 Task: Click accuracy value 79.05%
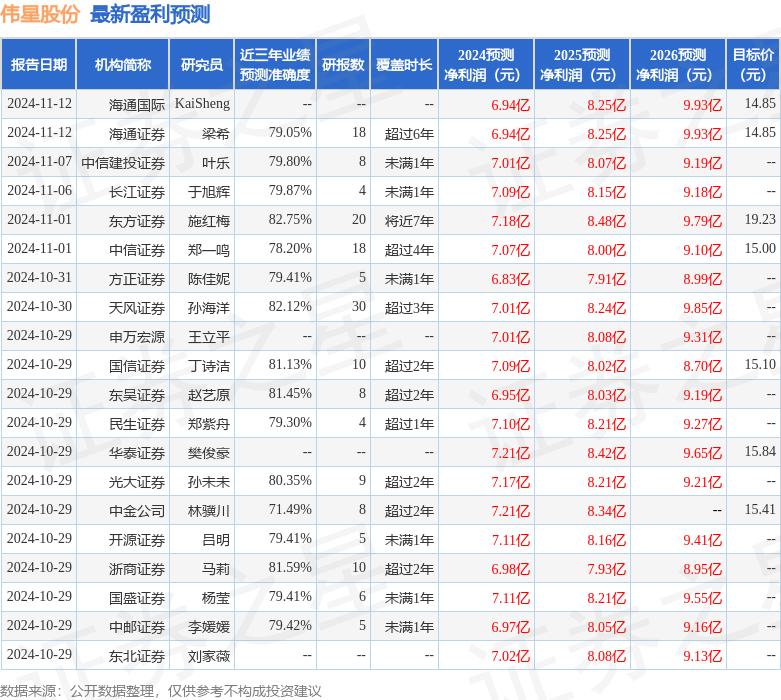click(290, 133)
